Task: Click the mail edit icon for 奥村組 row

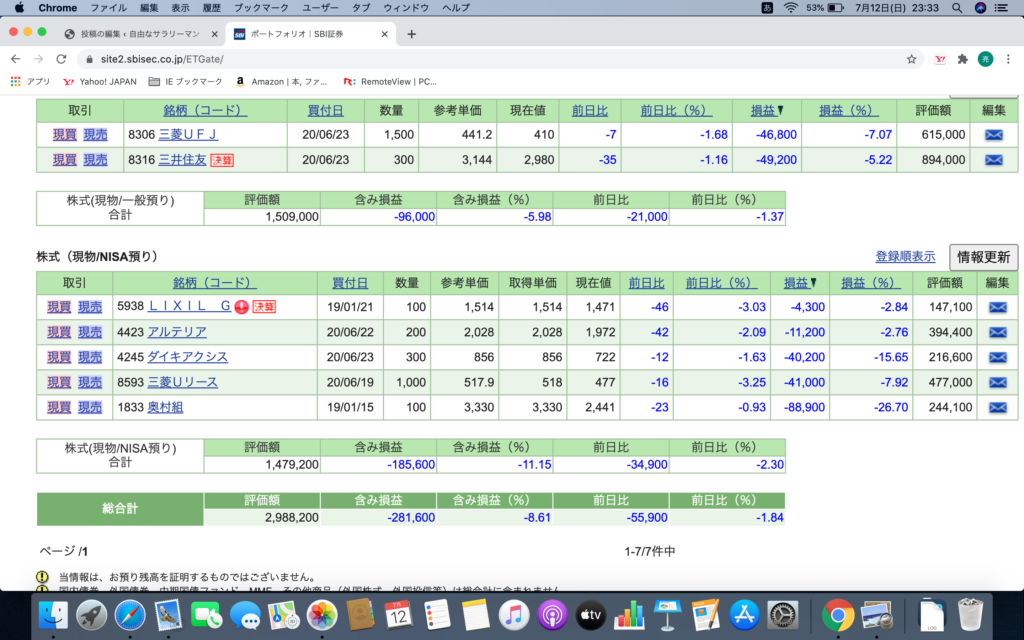Action: 997,408
